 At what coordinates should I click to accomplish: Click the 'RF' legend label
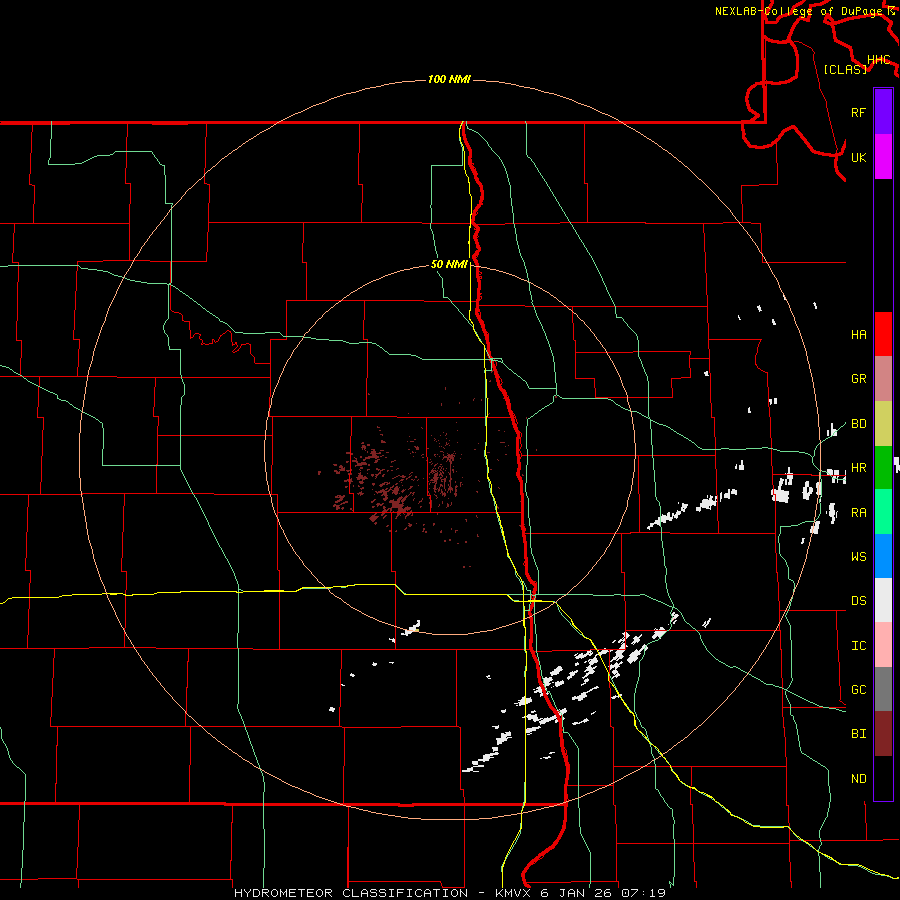point(859,112)
